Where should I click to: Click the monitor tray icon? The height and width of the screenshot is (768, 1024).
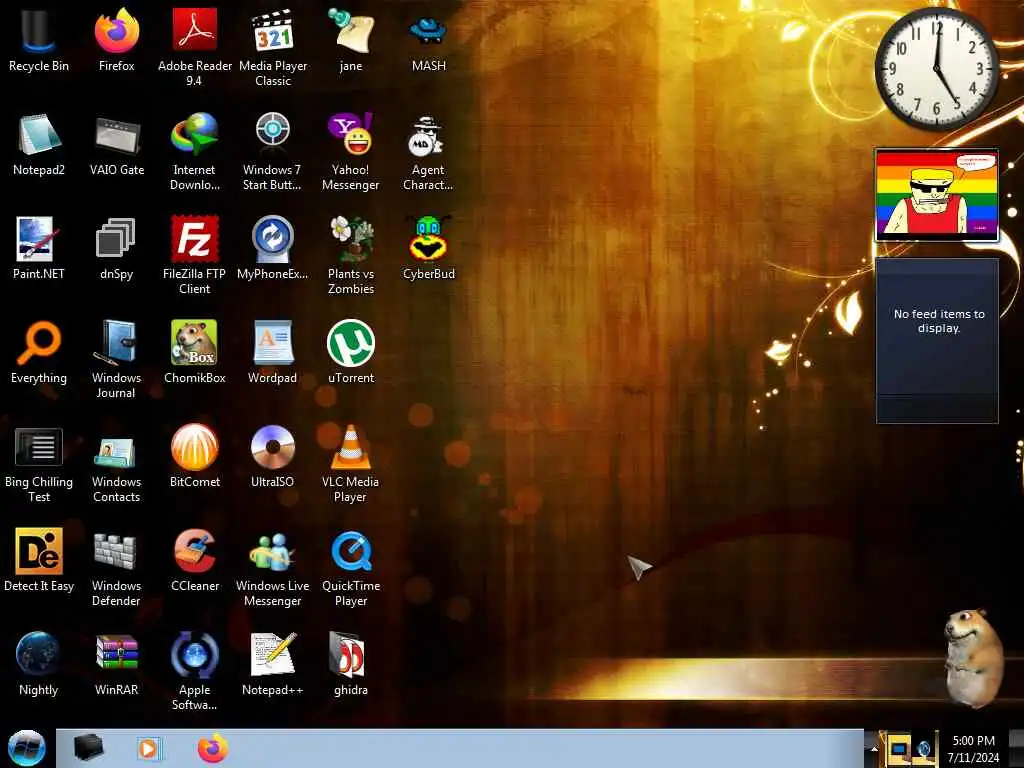(x=899, y=749)
